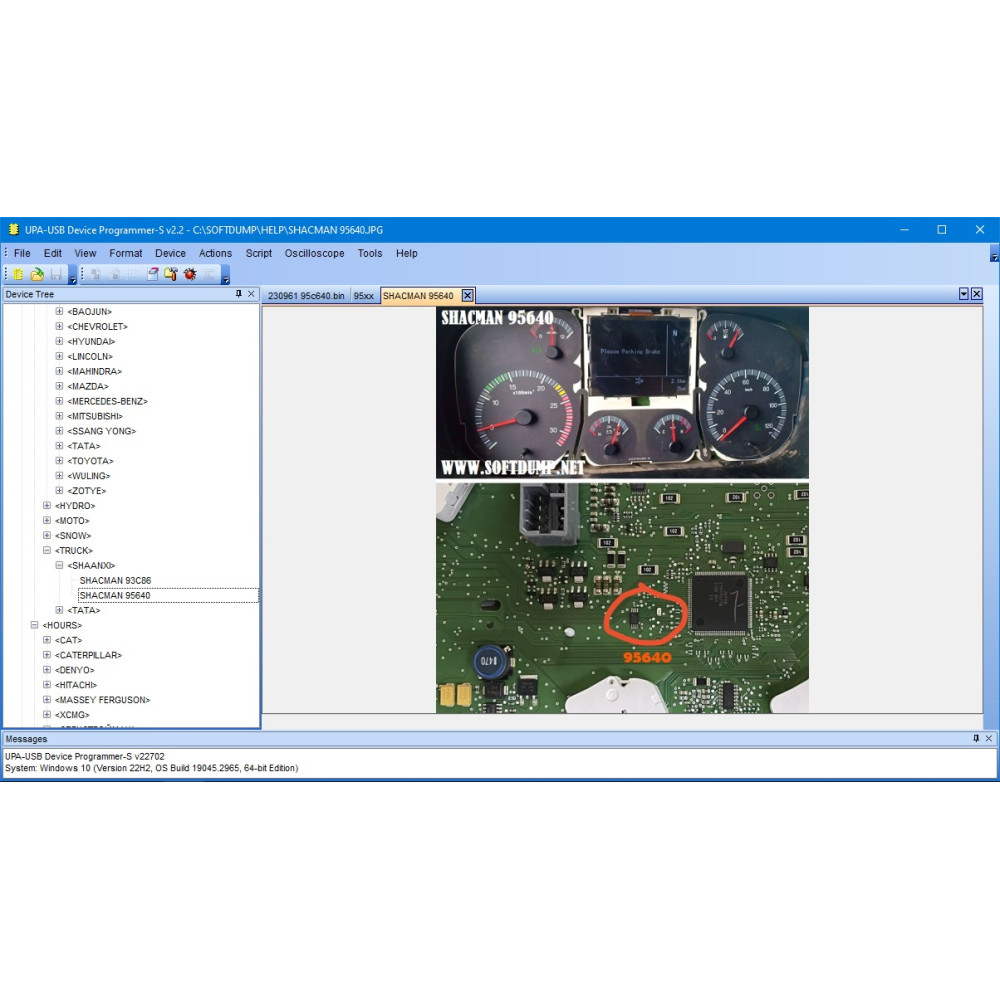Expand the TOYOTA tree node
The height and width of the screenshot is (1000, 1000).
point(59,460)
